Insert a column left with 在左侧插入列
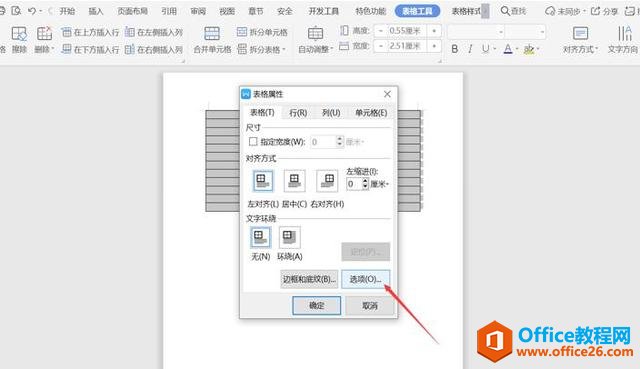The image size is (640, 369). (x=154, y=32)
